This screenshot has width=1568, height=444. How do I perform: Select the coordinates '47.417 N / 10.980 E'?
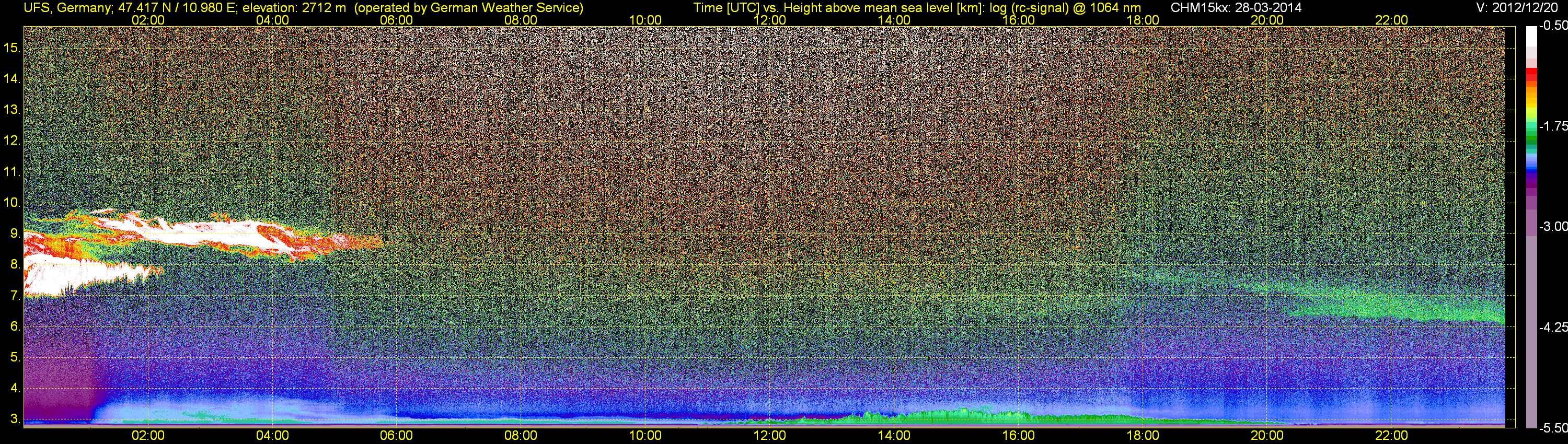pos(178,7)
